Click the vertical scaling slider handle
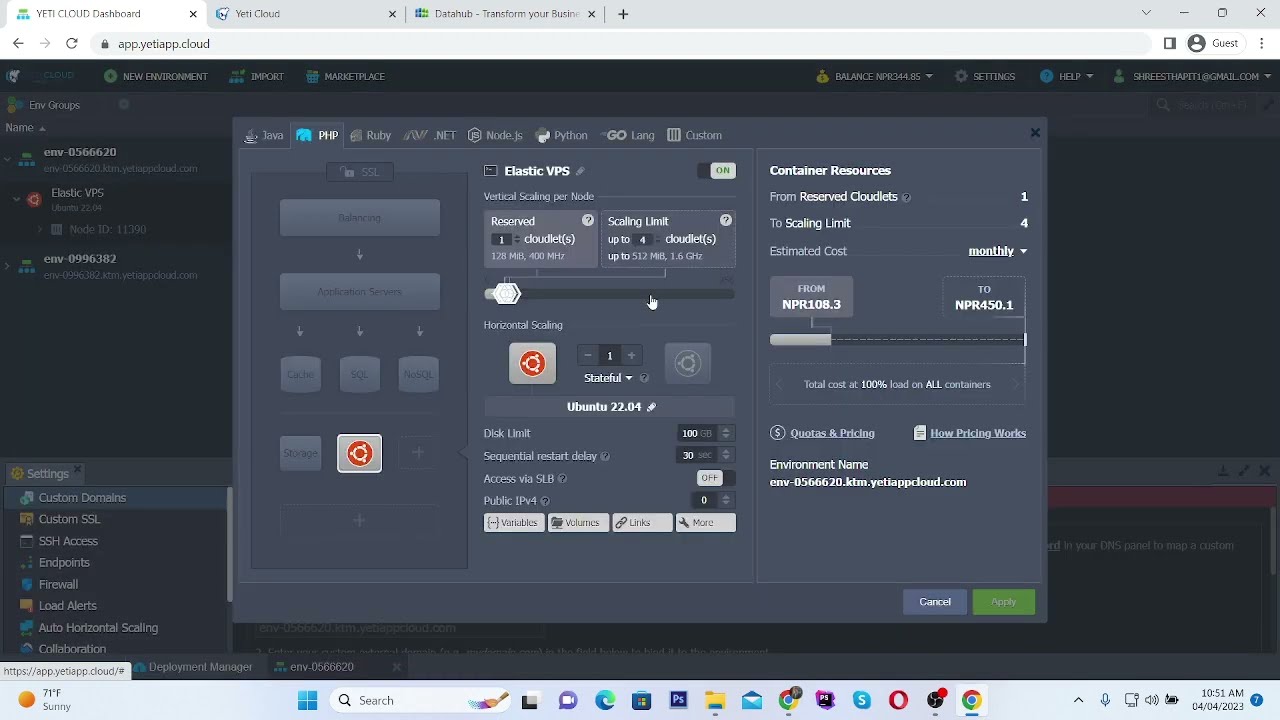Image resolution: width=1280 pixels, height=720 pixels. (507, 293)
